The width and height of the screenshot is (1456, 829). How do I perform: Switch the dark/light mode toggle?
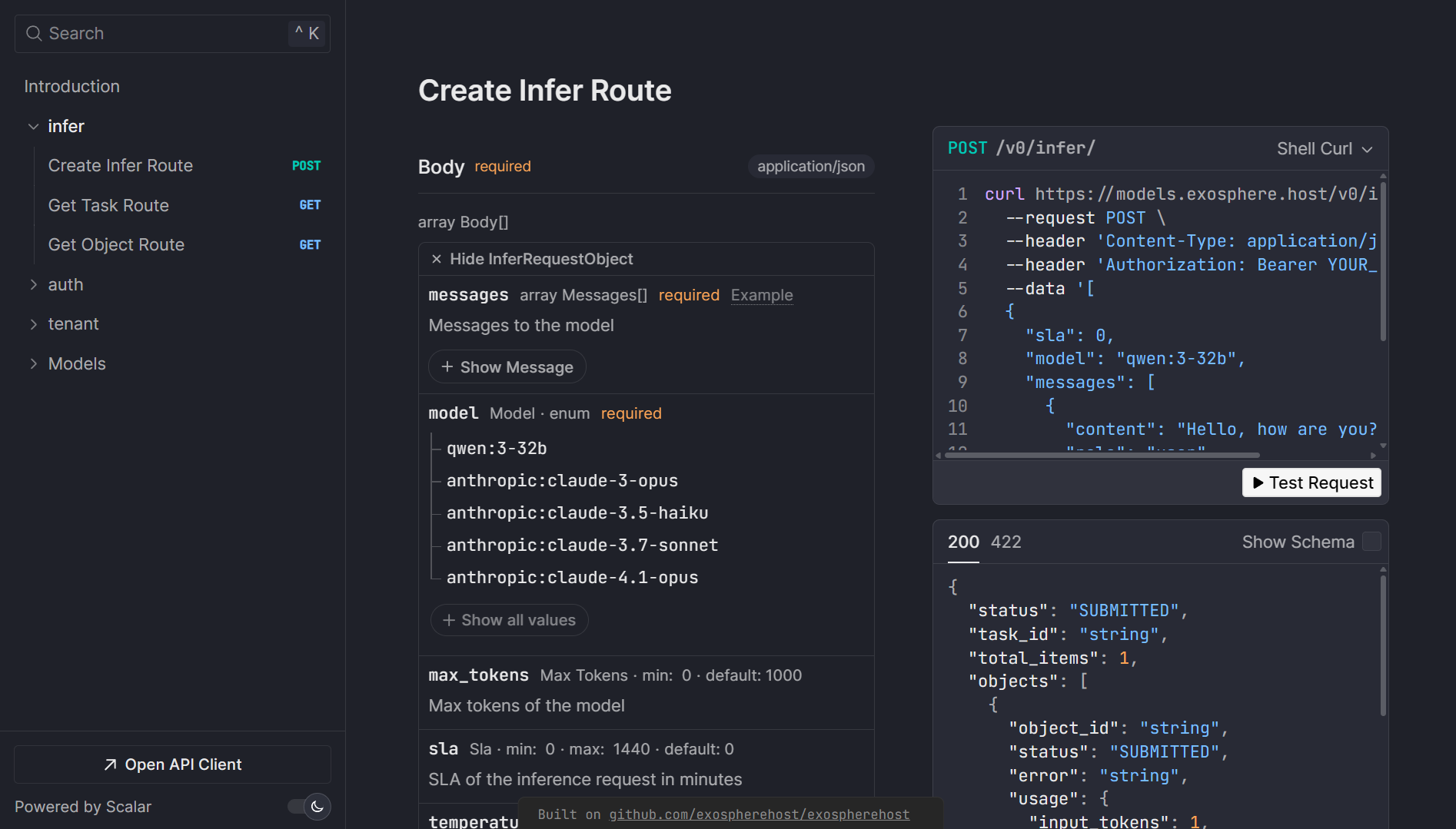[x=308, y=807]
